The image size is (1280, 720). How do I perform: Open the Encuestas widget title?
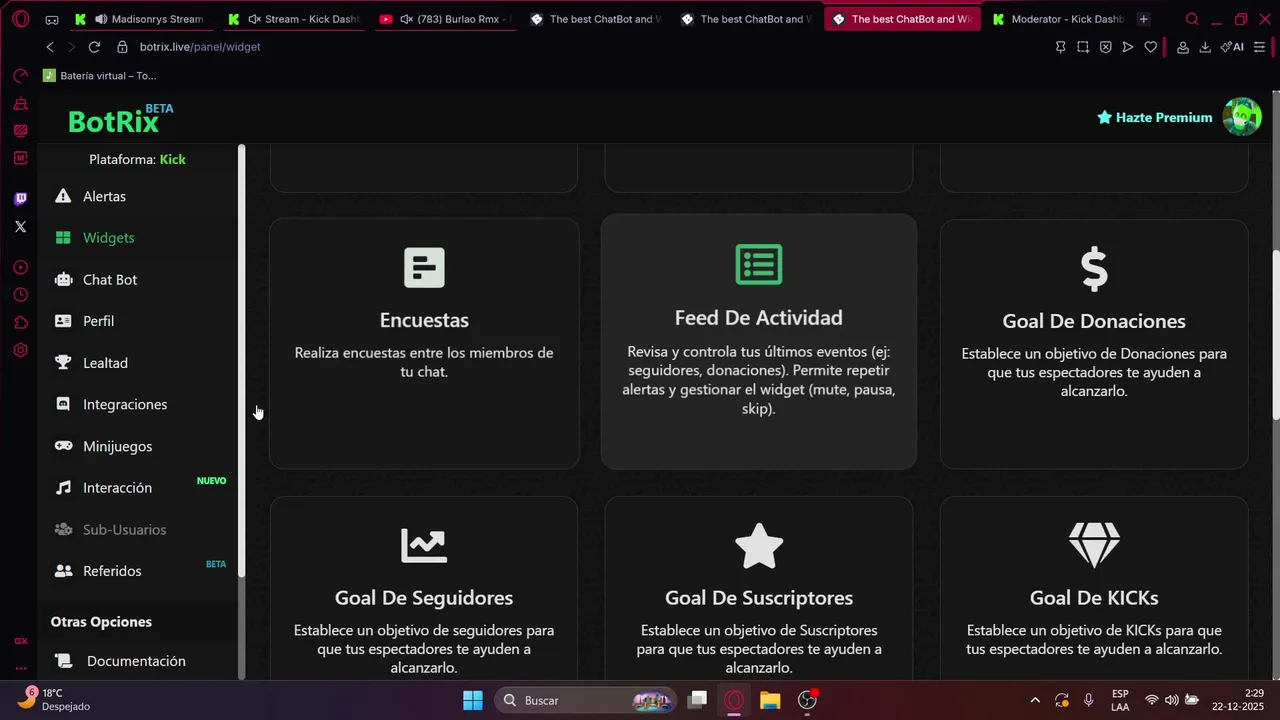[424, 320]
